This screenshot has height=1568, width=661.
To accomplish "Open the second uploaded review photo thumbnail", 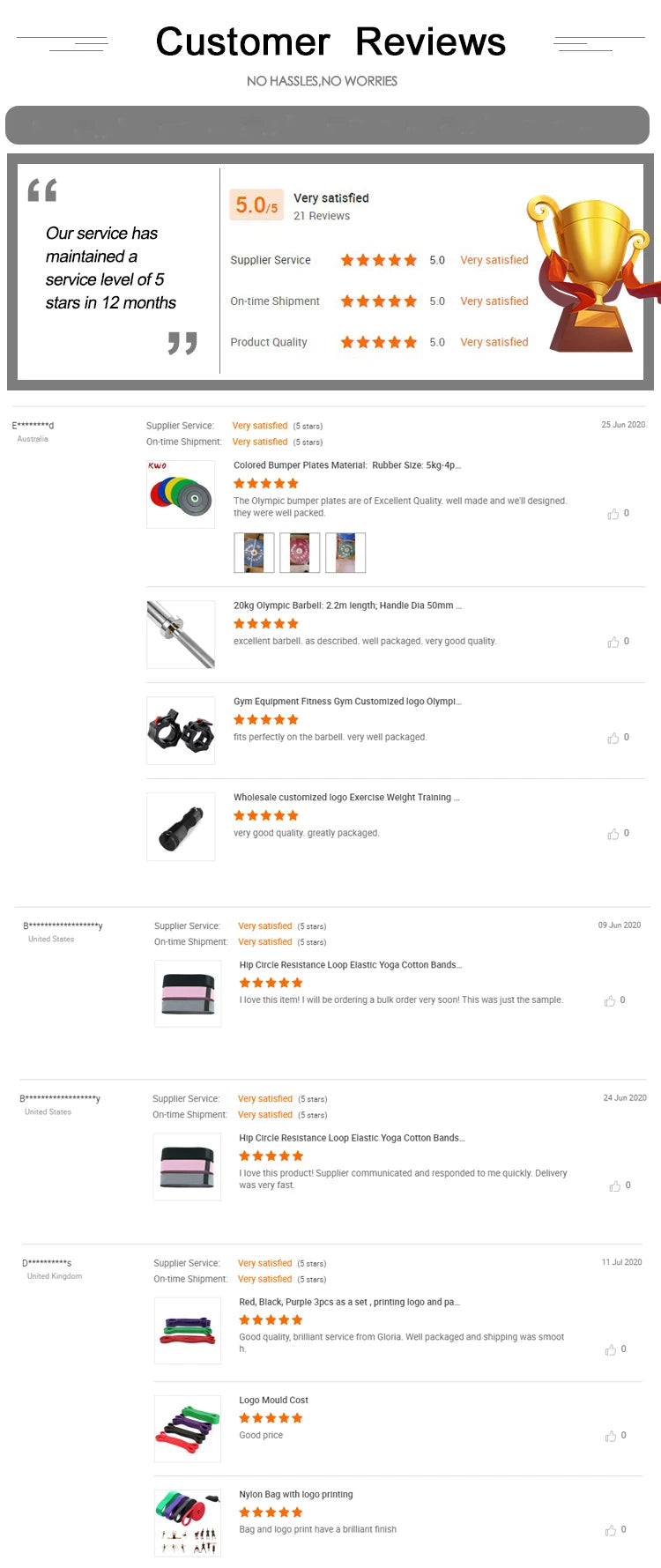I will [x=300, y=552].
